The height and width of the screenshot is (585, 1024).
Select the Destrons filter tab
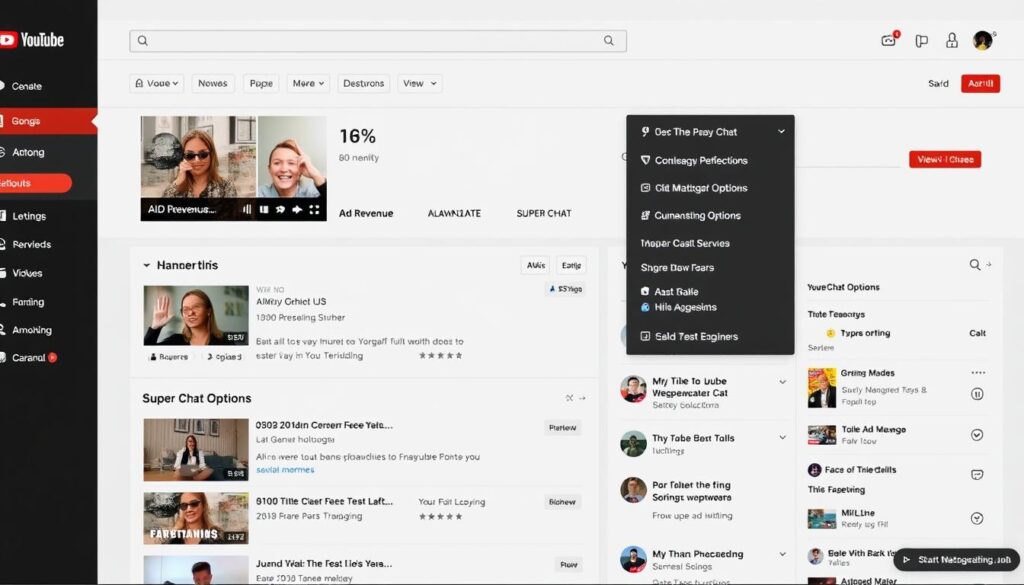click(364, 84)
